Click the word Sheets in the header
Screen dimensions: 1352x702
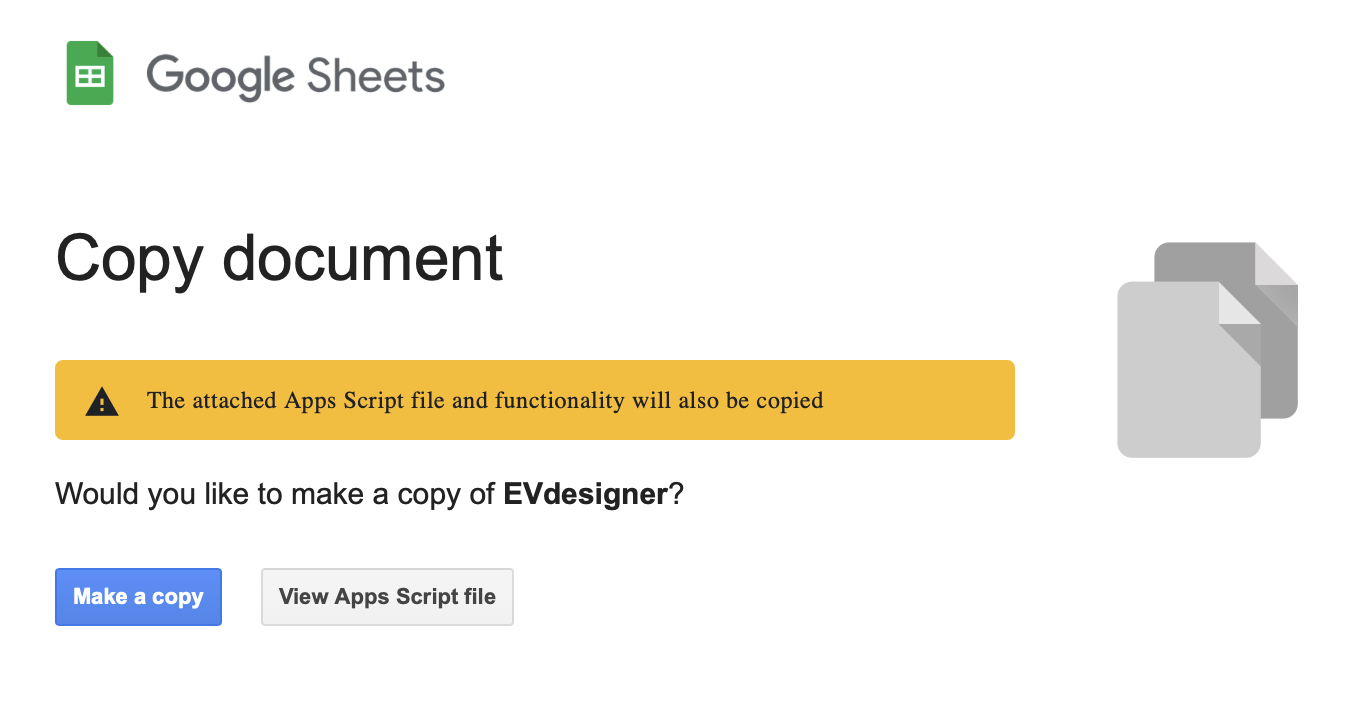(375, 76)
